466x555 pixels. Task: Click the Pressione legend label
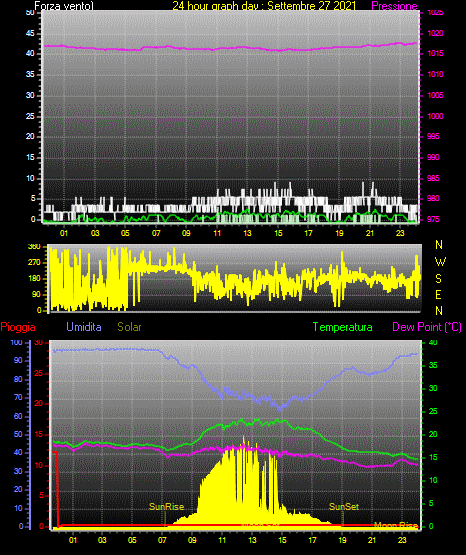tap(394, 6)
